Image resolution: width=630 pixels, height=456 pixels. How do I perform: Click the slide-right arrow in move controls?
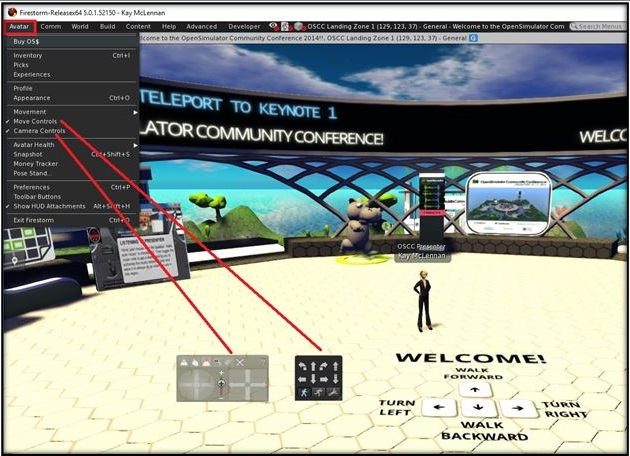tap(324, 379)
